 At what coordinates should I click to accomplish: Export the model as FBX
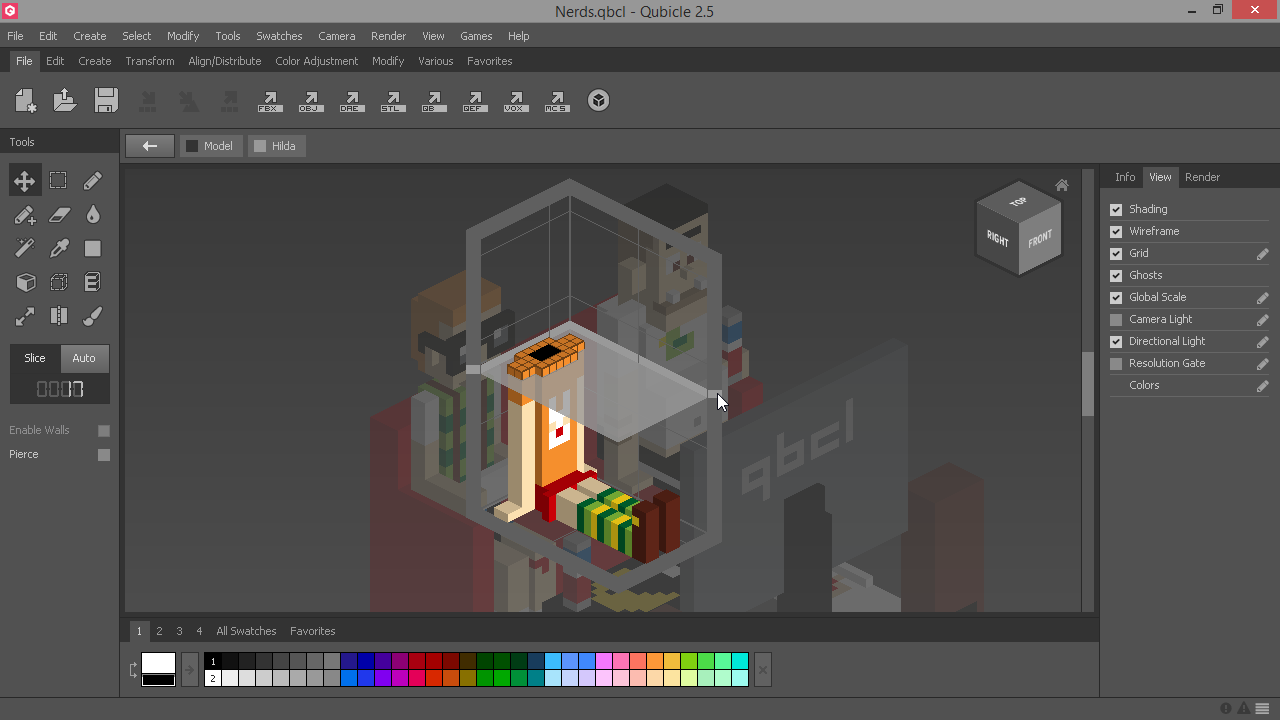270,101
